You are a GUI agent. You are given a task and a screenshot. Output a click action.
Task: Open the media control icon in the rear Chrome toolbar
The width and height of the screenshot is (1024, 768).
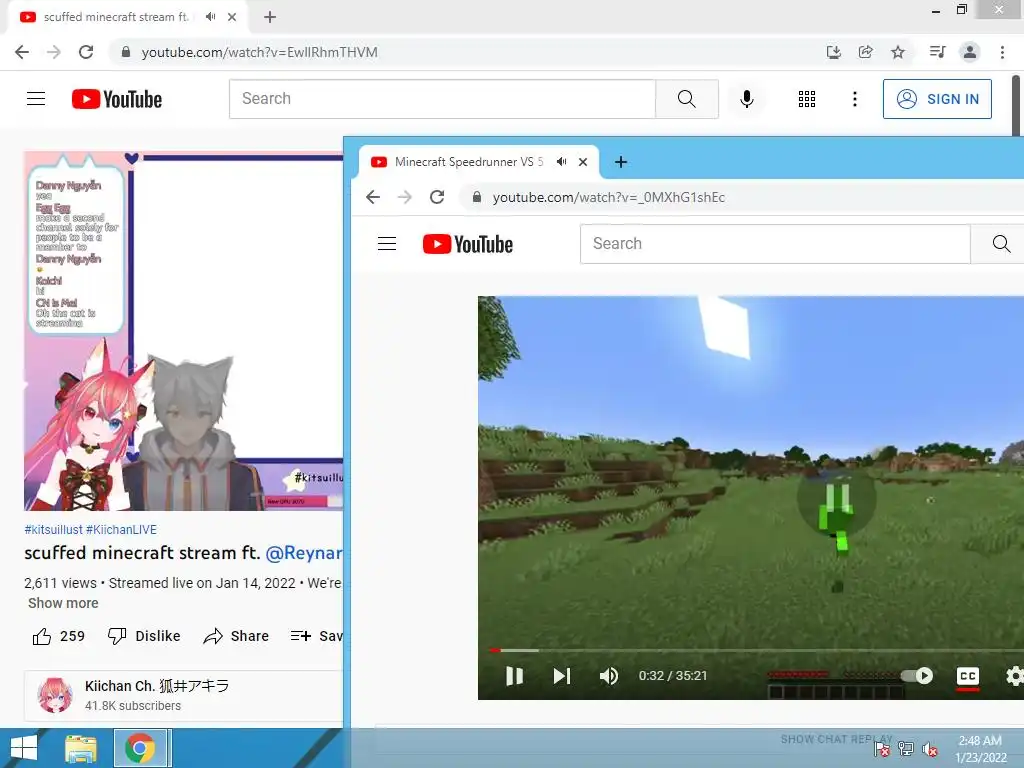point(937,52)
